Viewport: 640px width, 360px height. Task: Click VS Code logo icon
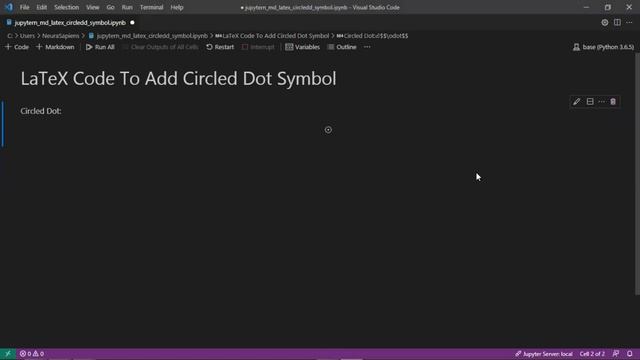point(9,7)
